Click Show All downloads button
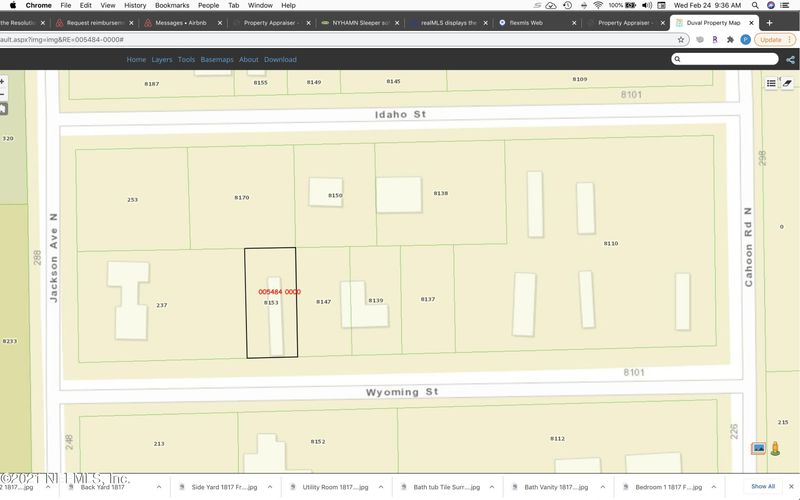 point(763,486)
